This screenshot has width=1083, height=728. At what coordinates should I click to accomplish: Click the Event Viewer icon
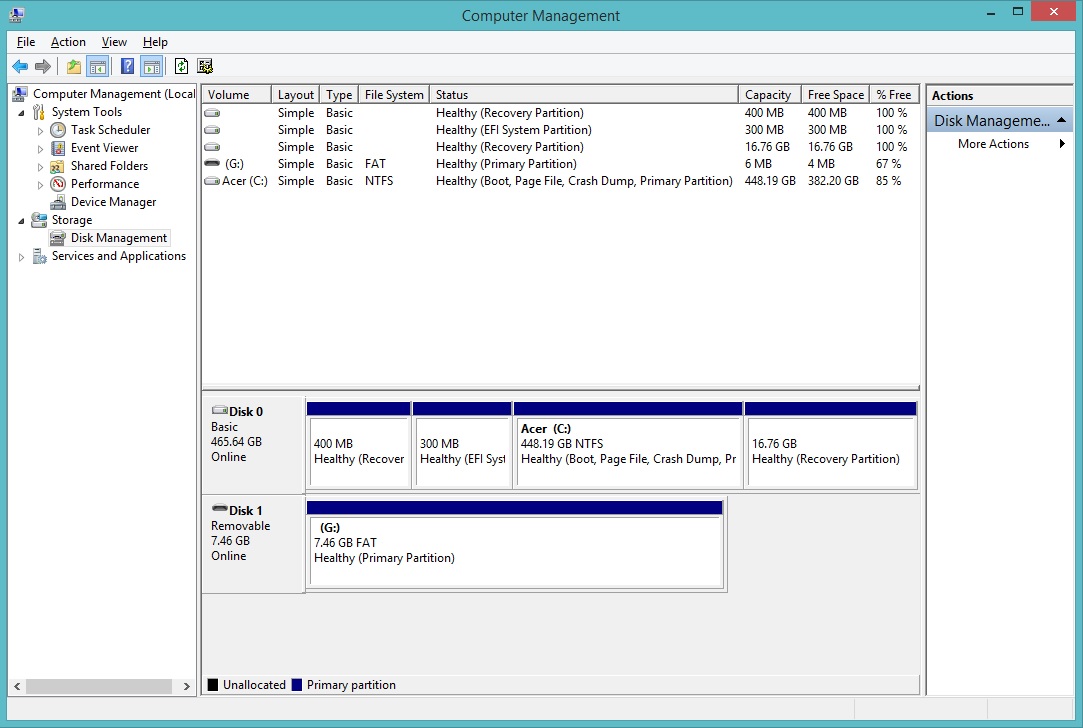(58, 148)
